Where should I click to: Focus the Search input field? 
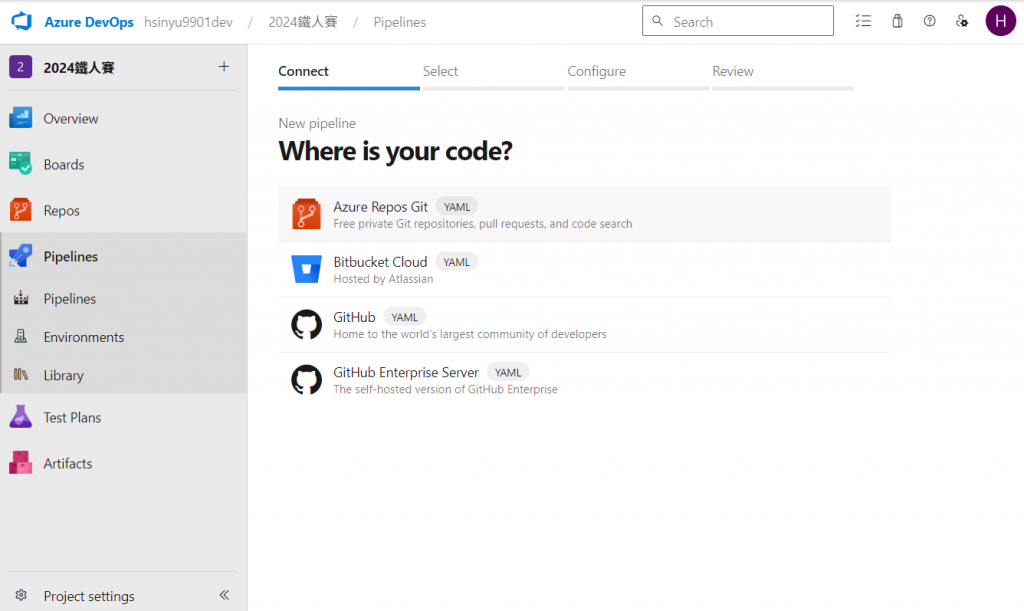point(737,21)
